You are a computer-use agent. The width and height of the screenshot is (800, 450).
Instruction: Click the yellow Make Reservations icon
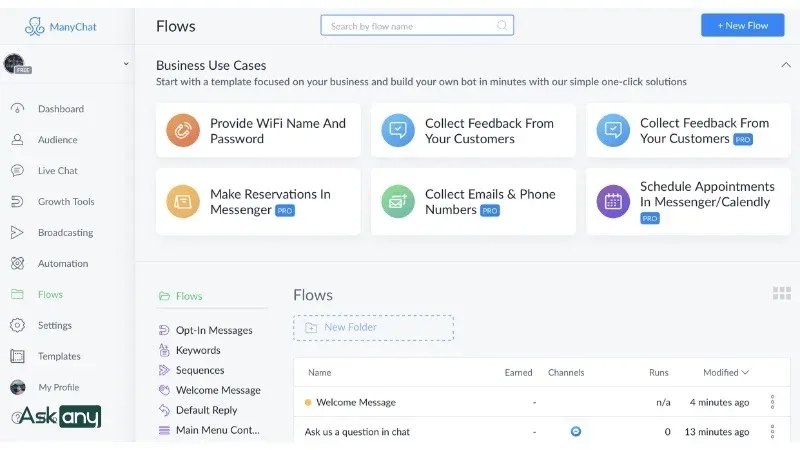[x=183, y=202]
